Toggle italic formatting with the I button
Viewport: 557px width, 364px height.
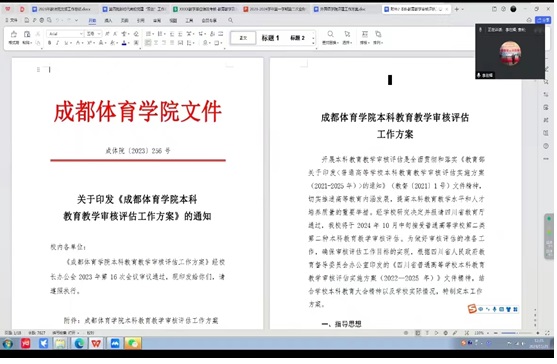(58, 43)
